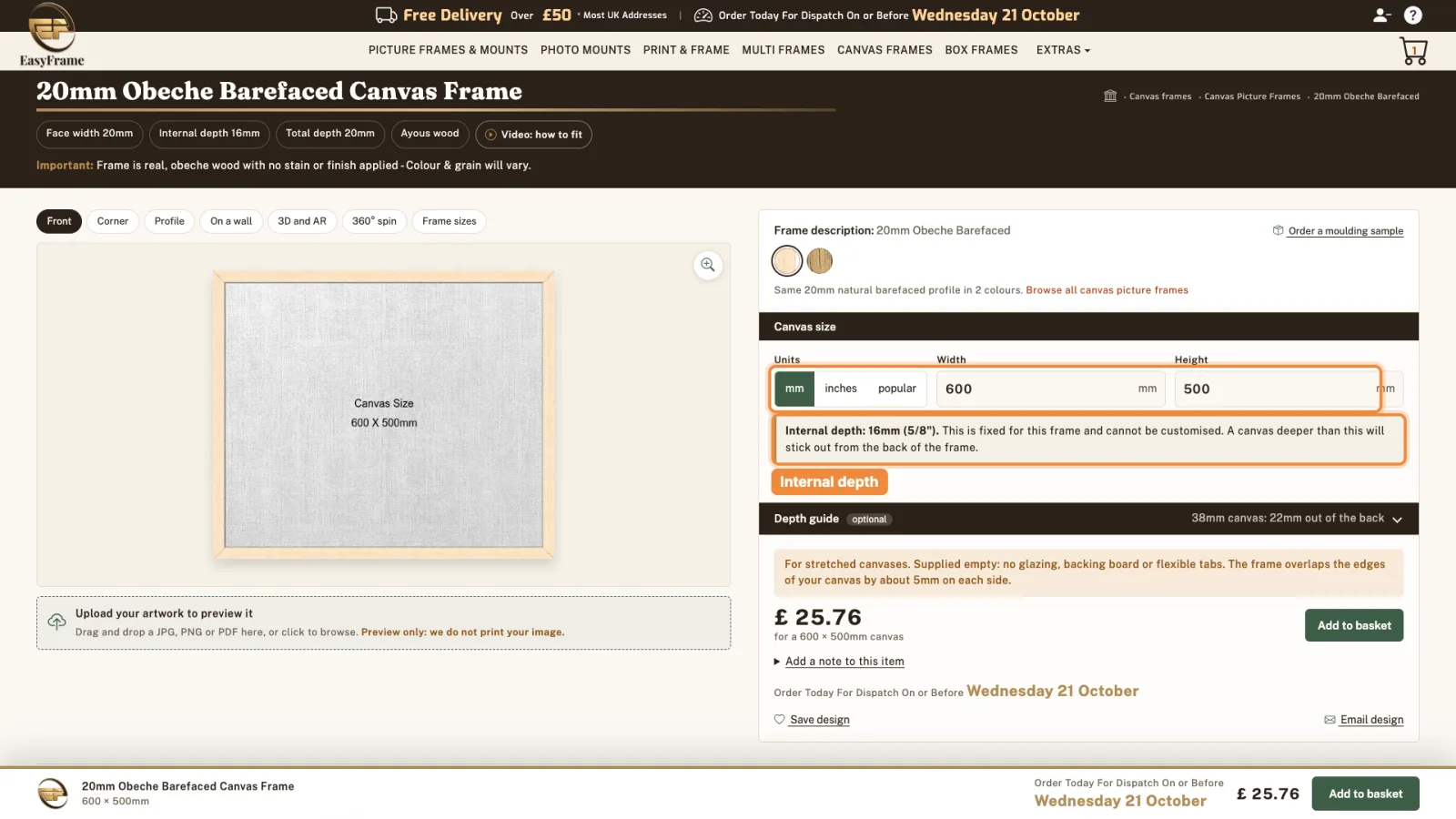
Task: Open MULTI FRAMES menu item
Action: [x=783, y=50]
